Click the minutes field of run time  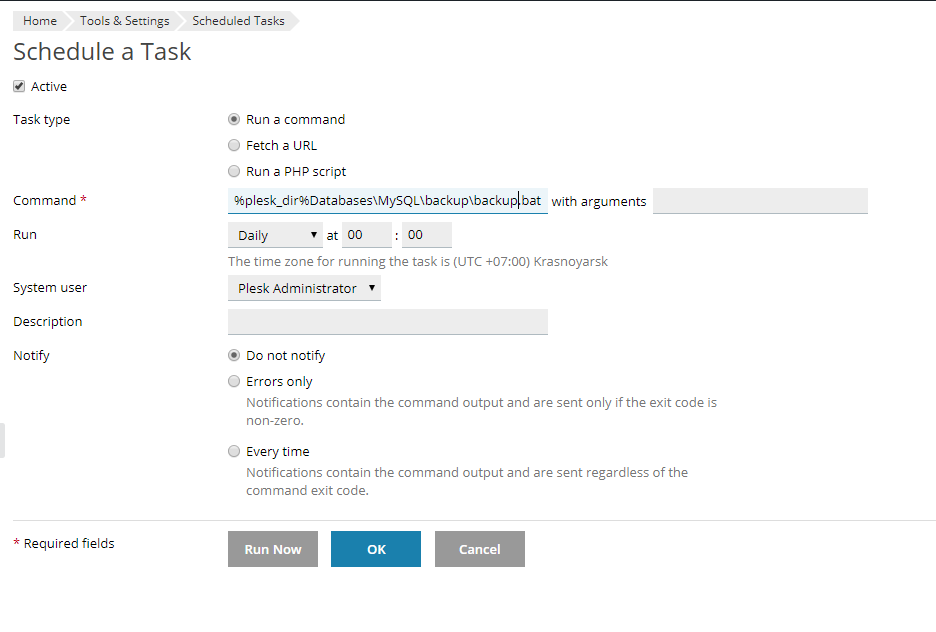(426, 236)
